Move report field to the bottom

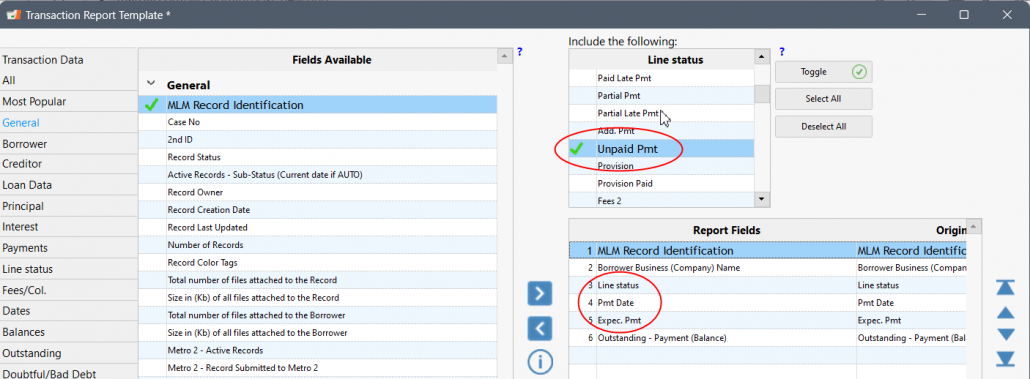1006,359
